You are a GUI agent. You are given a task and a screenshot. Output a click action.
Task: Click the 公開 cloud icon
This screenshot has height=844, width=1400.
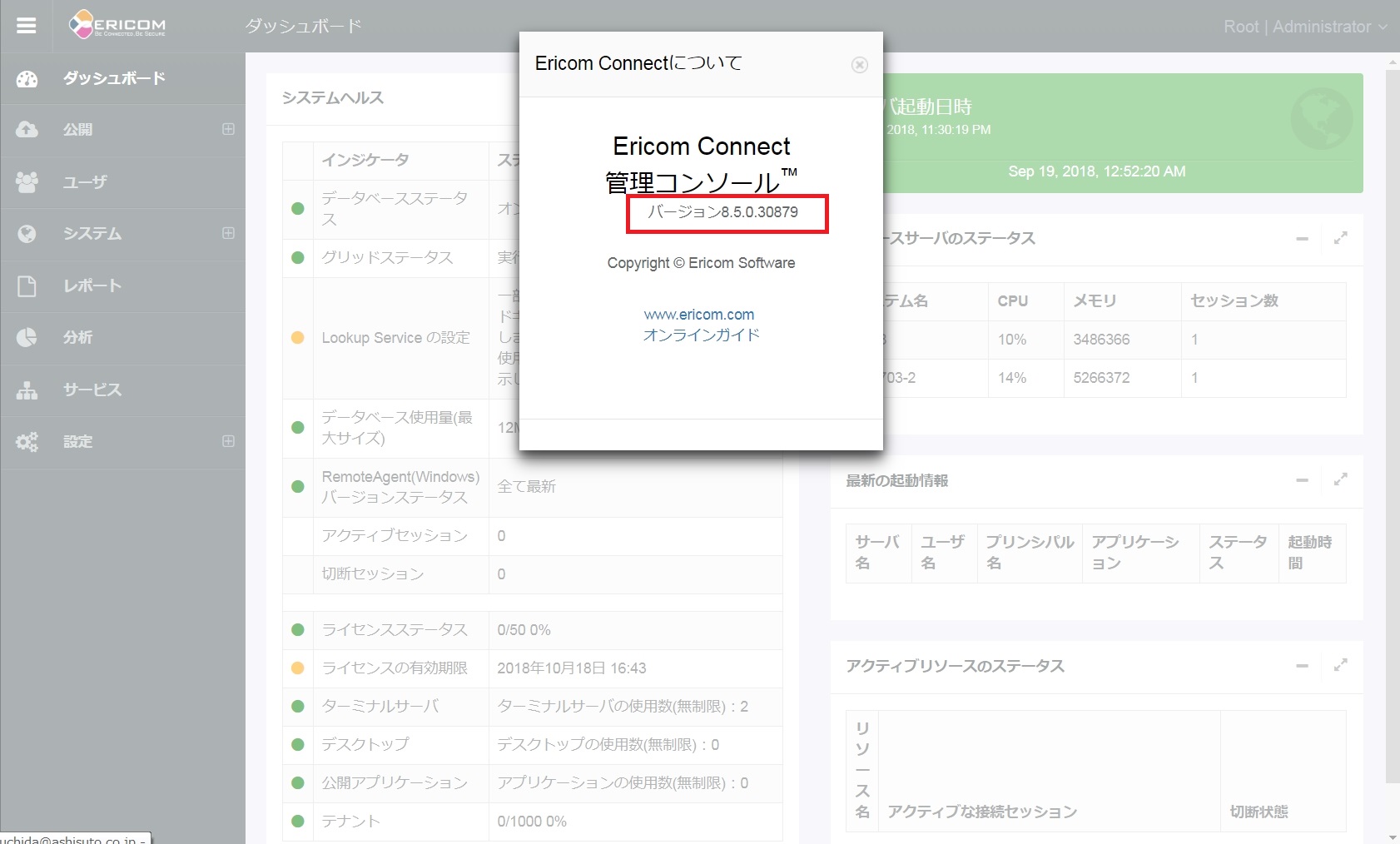pos(27,130)
